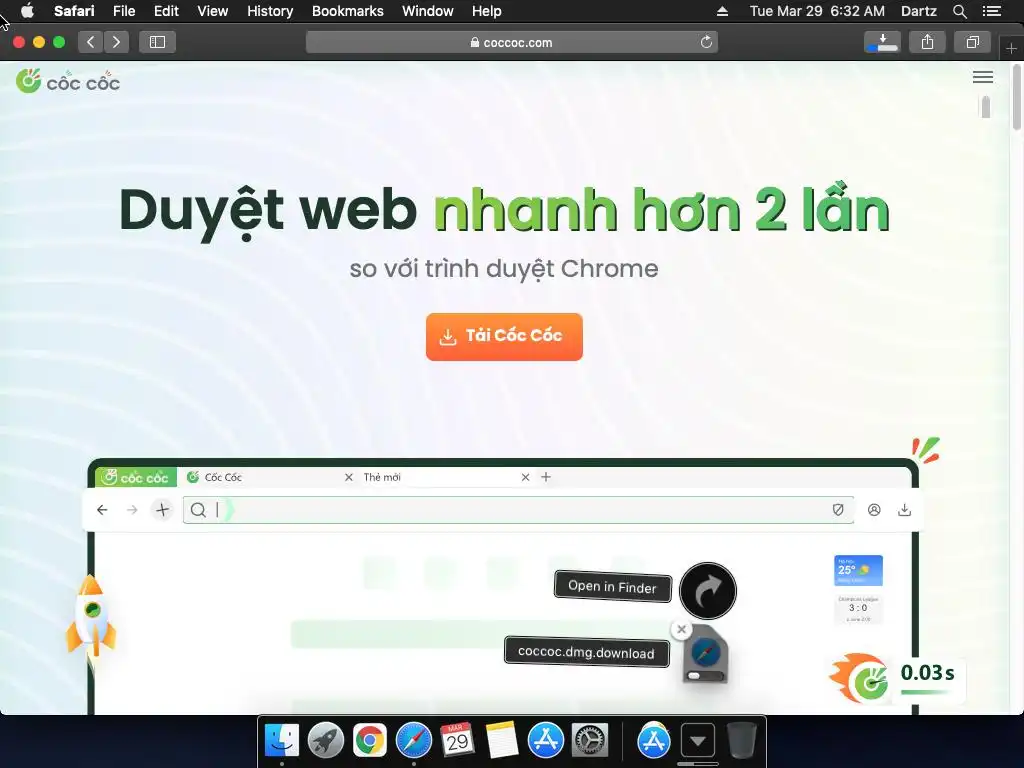Open System Preferences from the Dock
The image size is (1024, 768).
click(590, 741)
